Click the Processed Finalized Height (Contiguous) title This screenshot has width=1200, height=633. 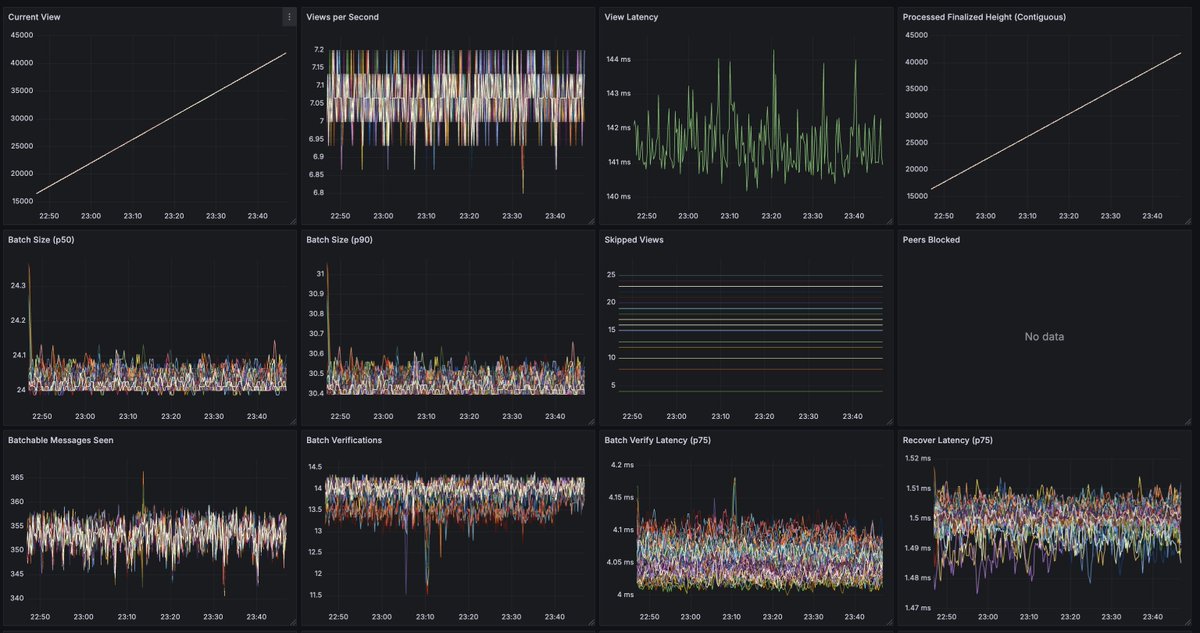(984, 17)
